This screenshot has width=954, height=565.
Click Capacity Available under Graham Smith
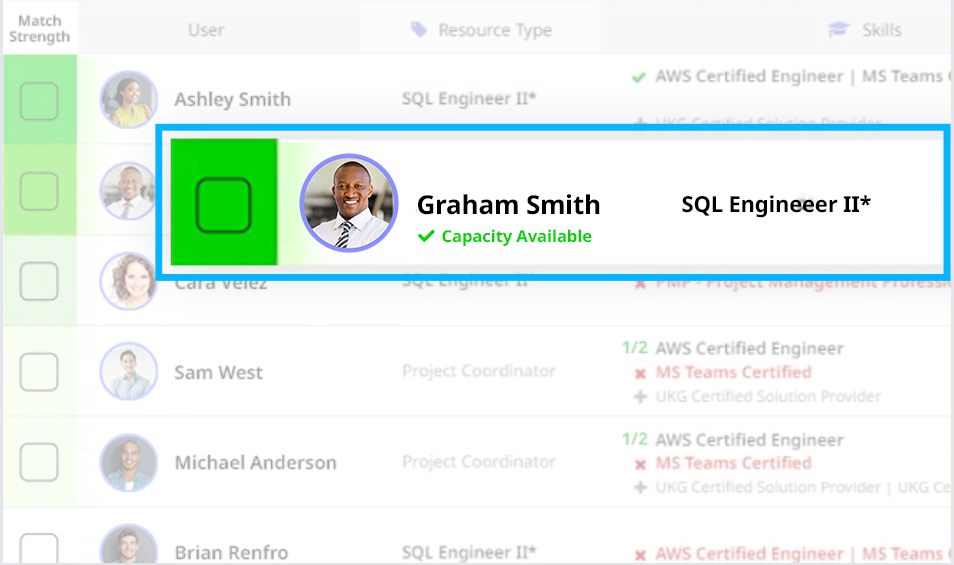[x=517, y=236]
